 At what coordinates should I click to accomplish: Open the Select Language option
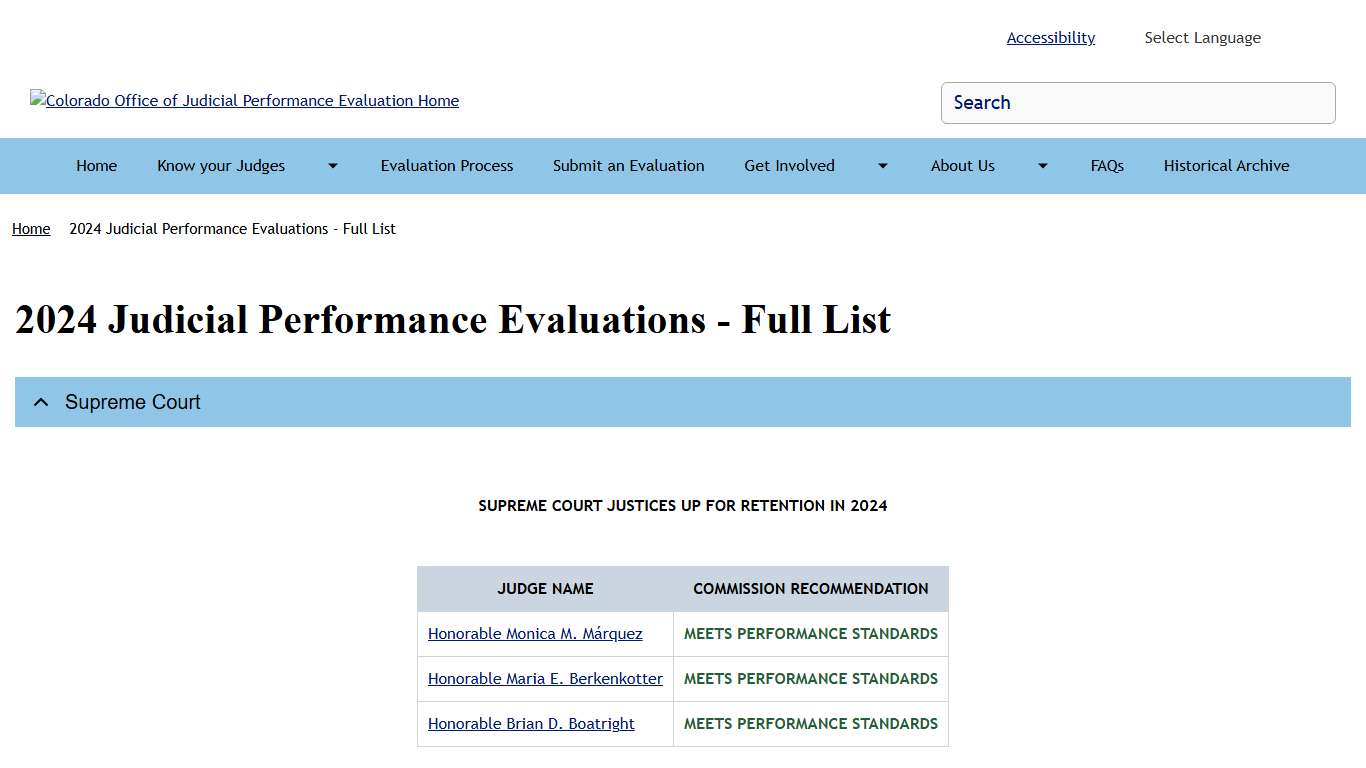coord(1202,37)
